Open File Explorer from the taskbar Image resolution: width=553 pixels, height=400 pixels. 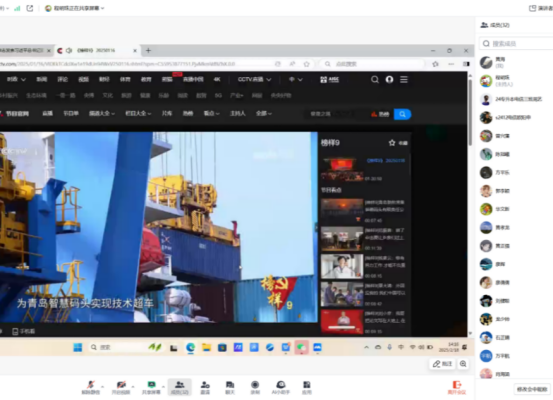pos(206,347)
